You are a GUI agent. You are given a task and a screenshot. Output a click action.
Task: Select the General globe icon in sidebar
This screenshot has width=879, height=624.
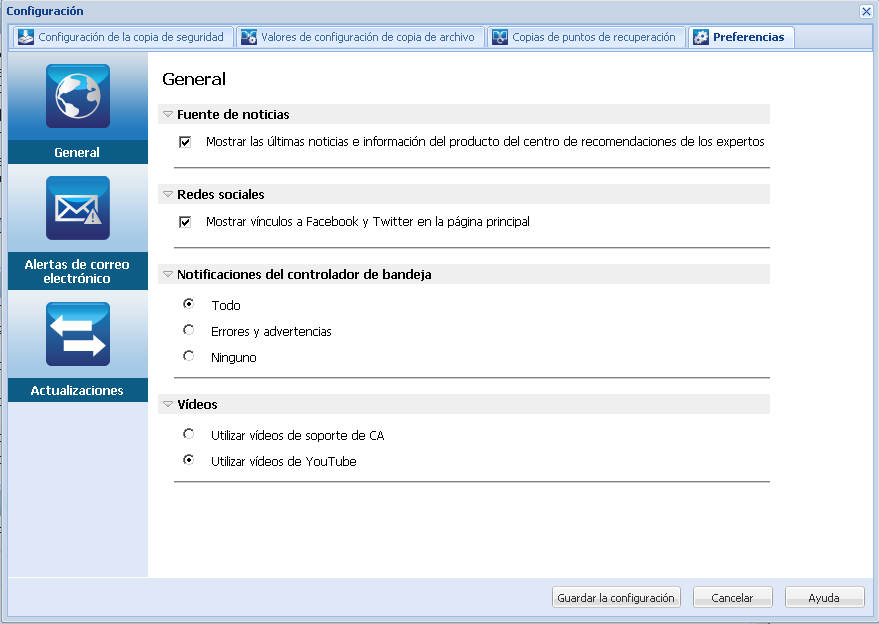pyautogui.click(x=77, y=96)
